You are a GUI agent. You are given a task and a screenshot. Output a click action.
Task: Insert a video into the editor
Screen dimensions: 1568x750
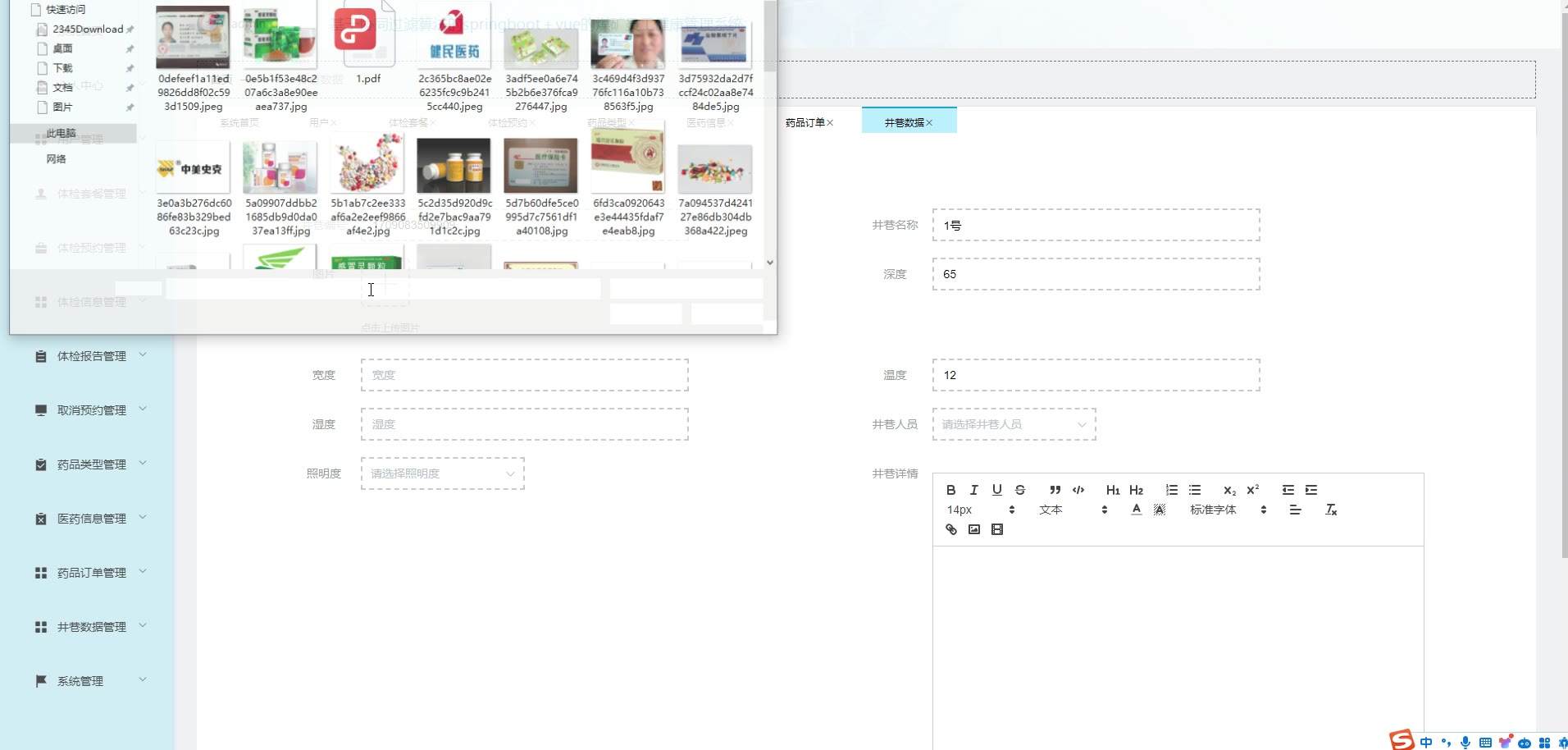coord(996,529)
